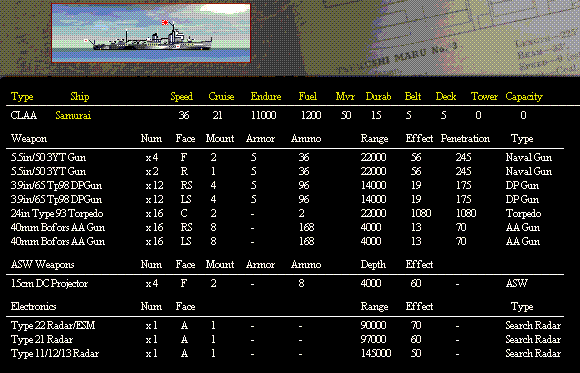Click the Endure column header
The width and height of the screenshot is (580, 373).
coord(266,97)
